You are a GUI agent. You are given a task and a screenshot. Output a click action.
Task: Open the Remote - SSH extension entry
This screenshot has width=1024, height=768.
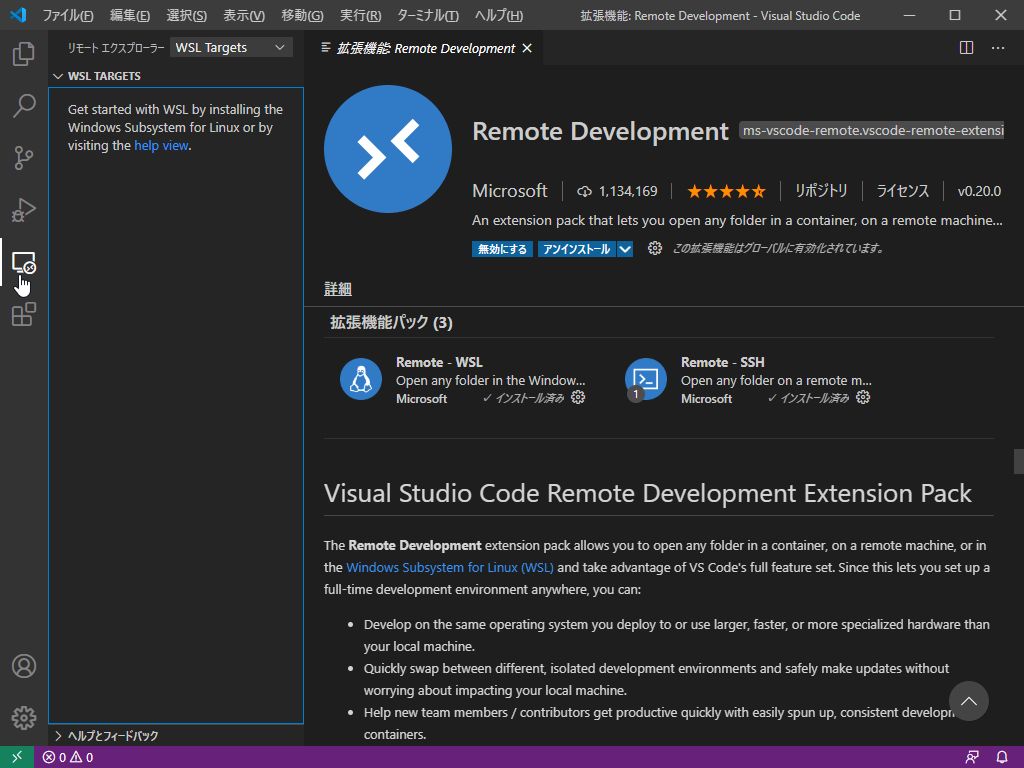[748, 379]
